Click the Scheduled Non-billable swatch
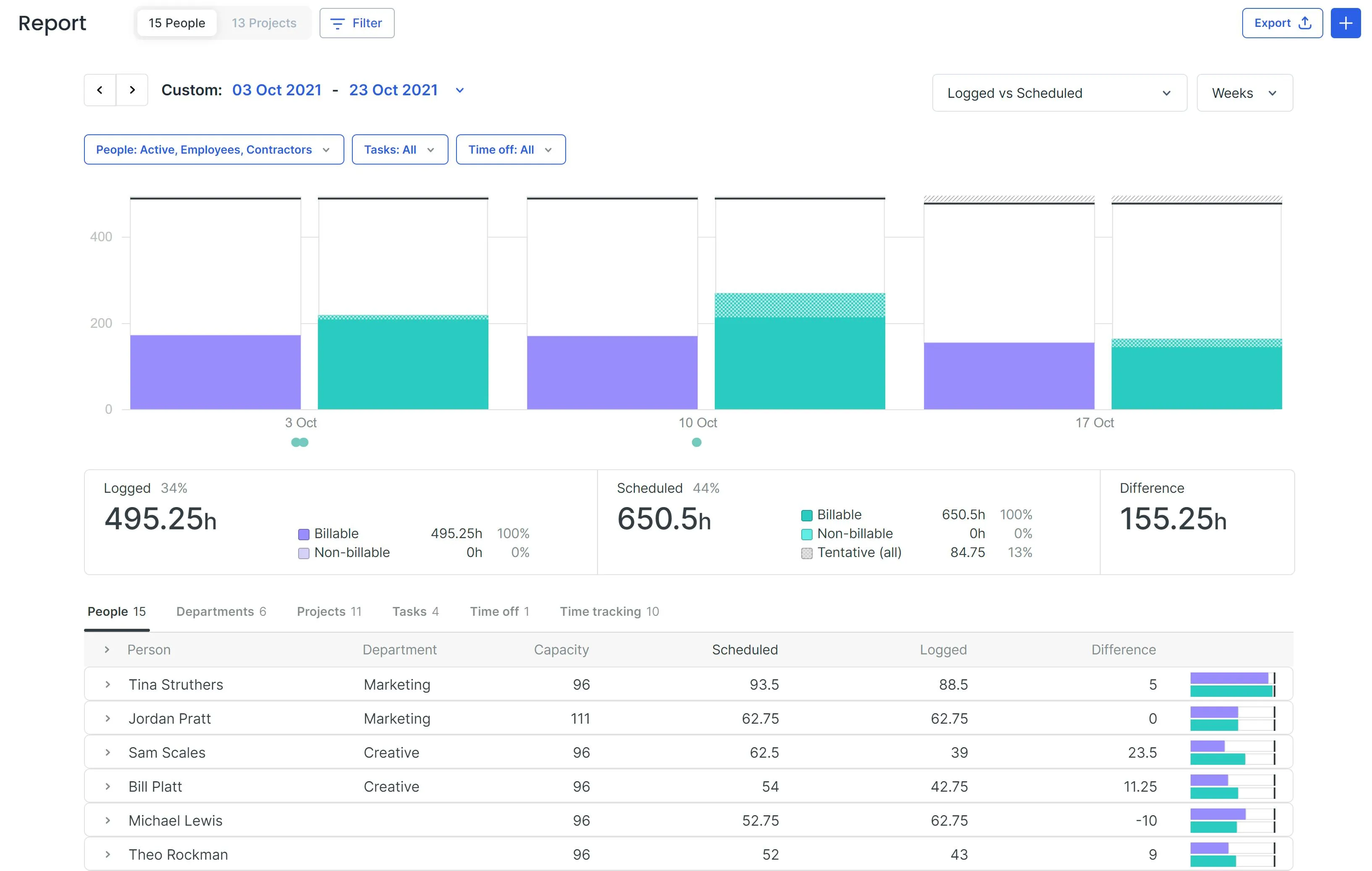The height and width of the screenshot is (871, 1372). point(807,534)
